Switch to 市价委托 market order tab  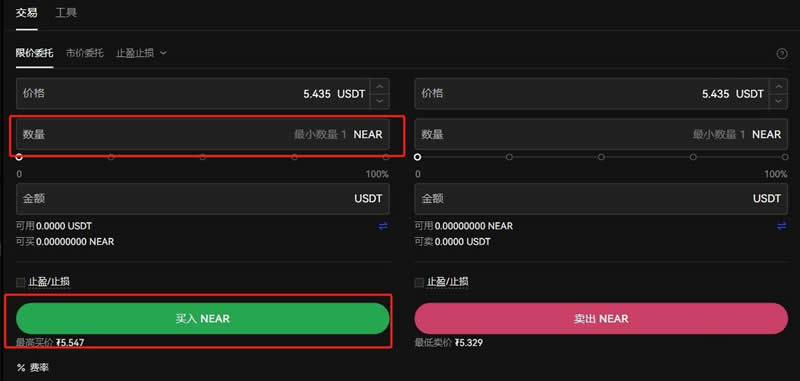click(85, 53)
